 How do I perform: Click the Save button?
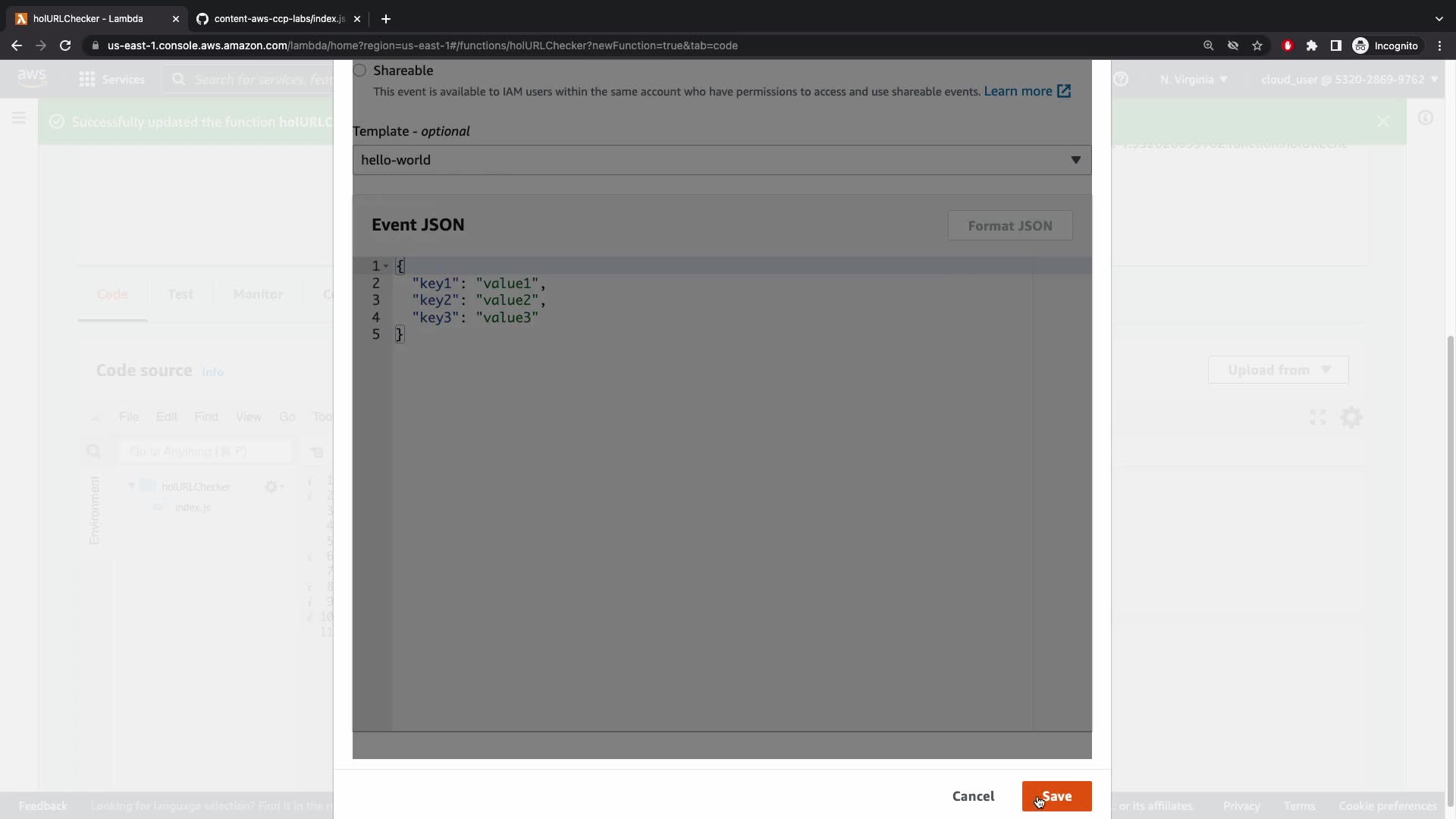[1056, 796]
